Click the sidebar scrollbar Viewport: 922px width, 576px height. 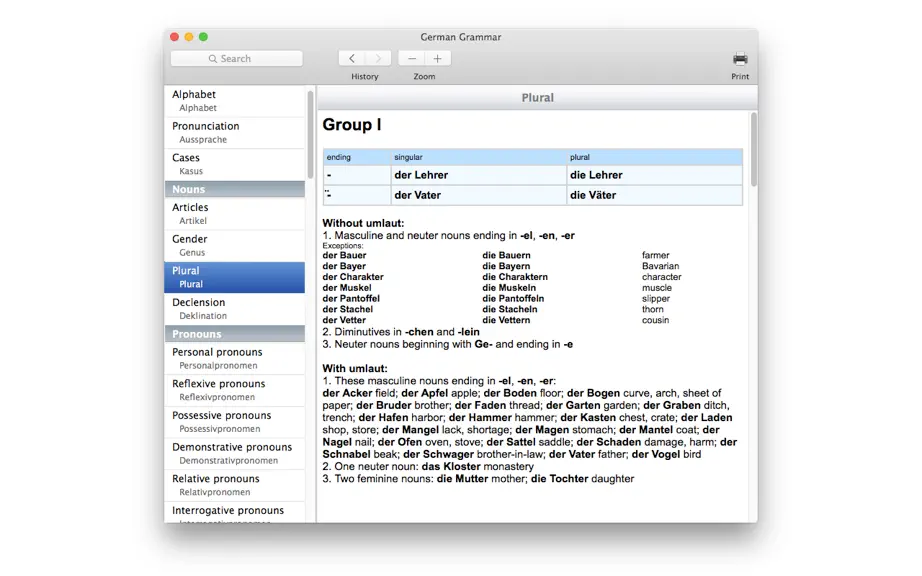coord(310,135)
